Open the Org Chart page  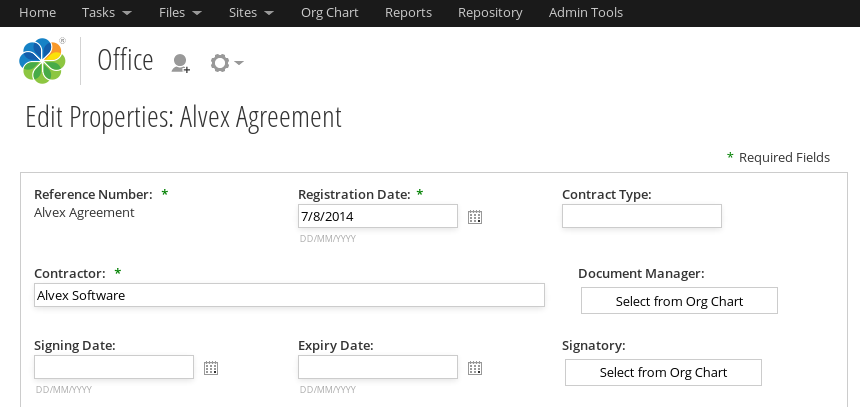pos(330,13)
